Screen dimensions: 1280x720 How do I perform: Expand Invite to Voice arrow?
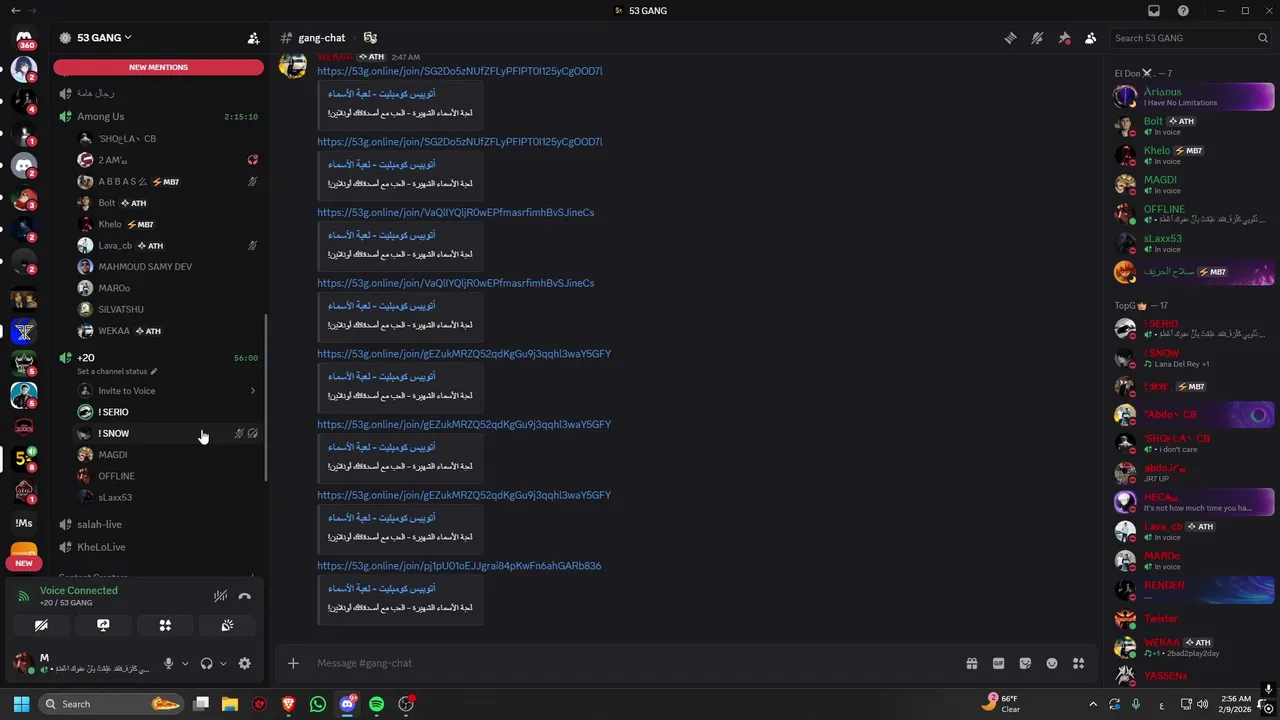point(252,391)
